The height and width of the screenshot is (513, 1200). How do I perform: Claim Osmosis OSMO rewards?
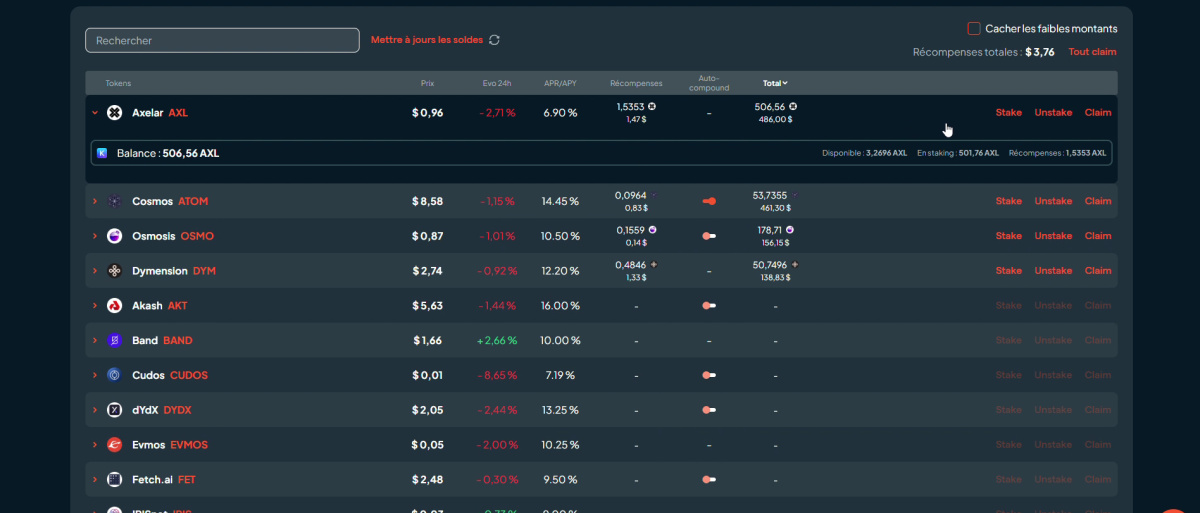(x=1098, y=236)
